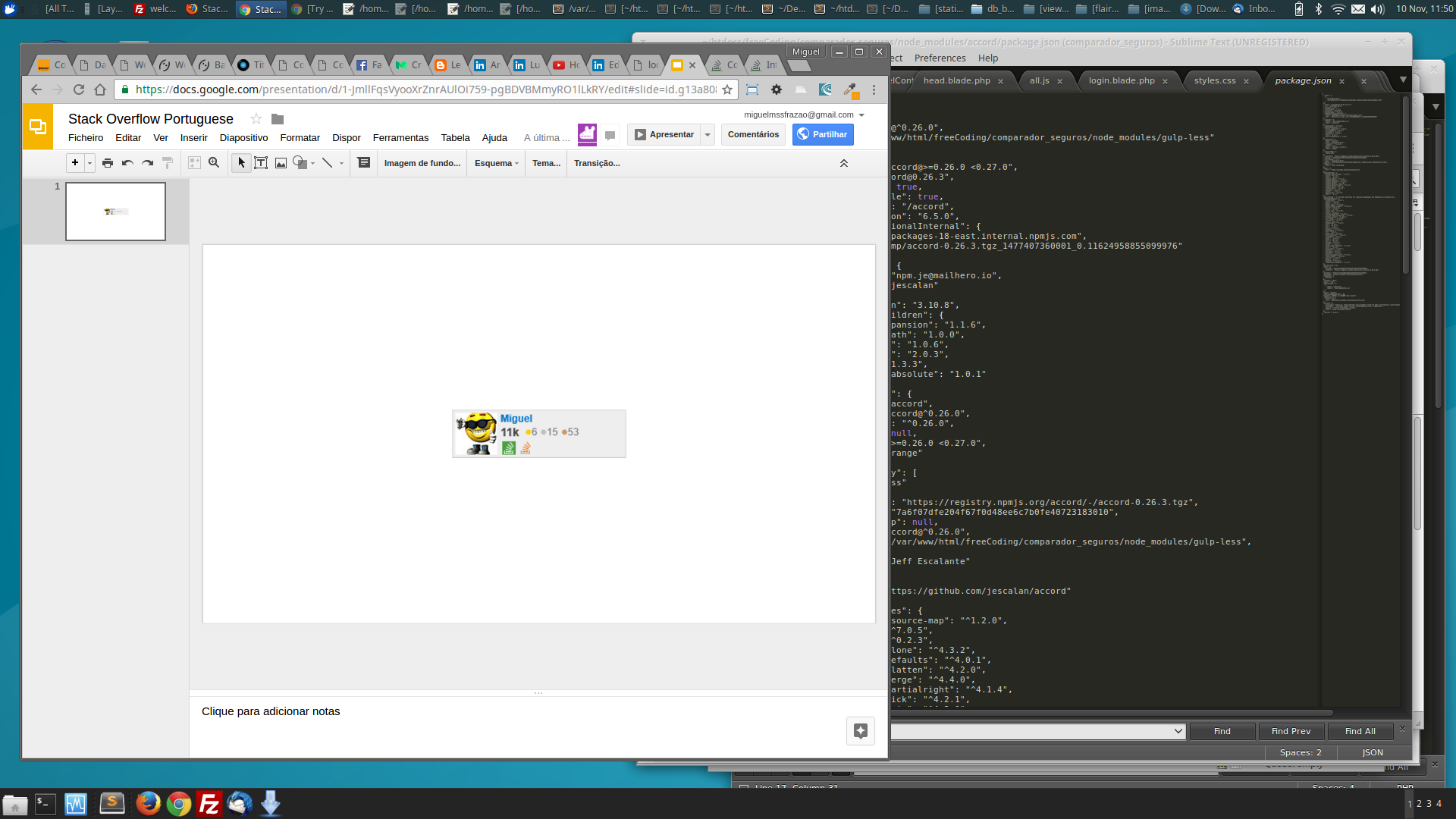Click the Chrome reload icon
Screen dimensions: 1456x819
79,89
